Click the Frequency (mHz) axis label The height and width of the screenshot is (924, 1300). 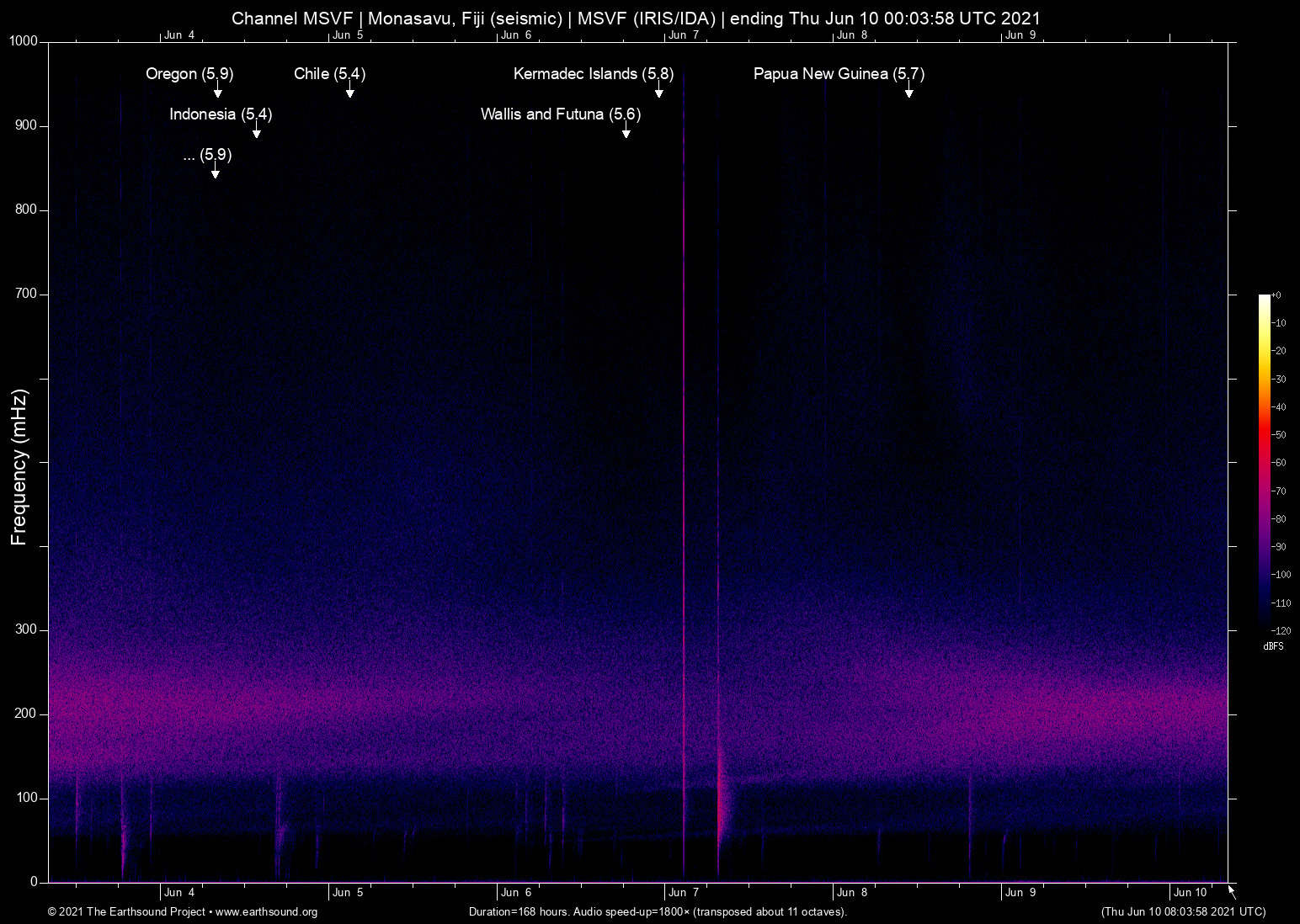point(19,467)
